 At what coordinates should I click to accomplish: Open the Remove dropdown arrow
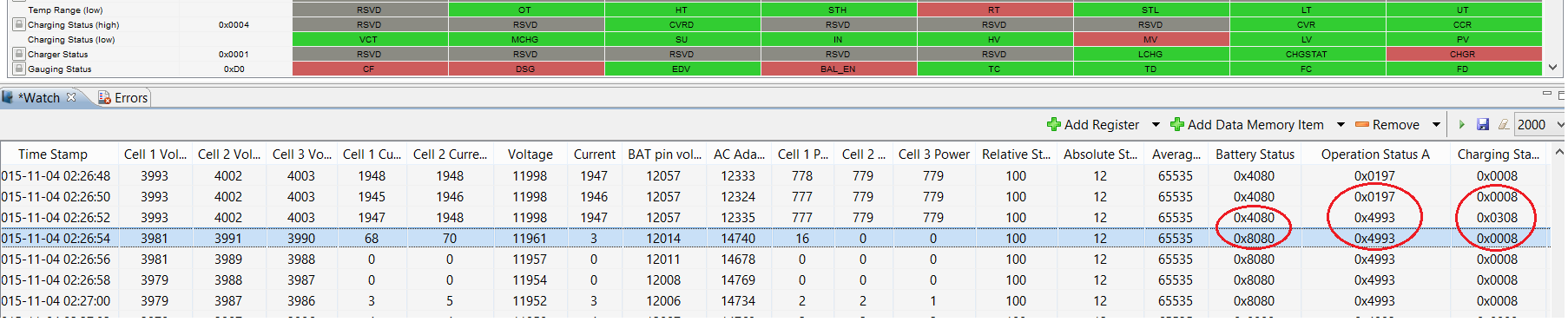[x=1436, y=125]
